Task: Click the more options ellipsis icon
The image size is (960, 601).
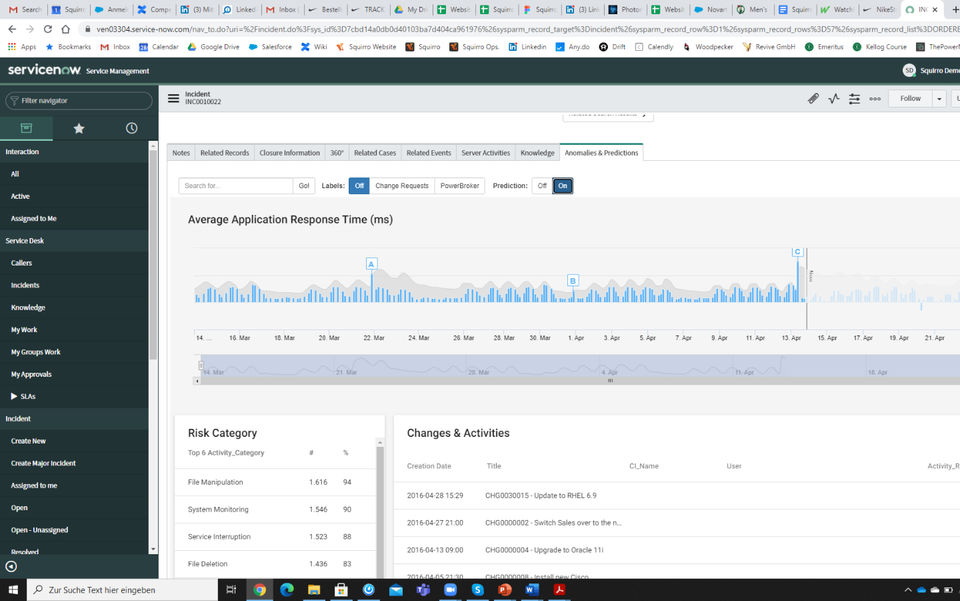Action: [x=875, y=99]
